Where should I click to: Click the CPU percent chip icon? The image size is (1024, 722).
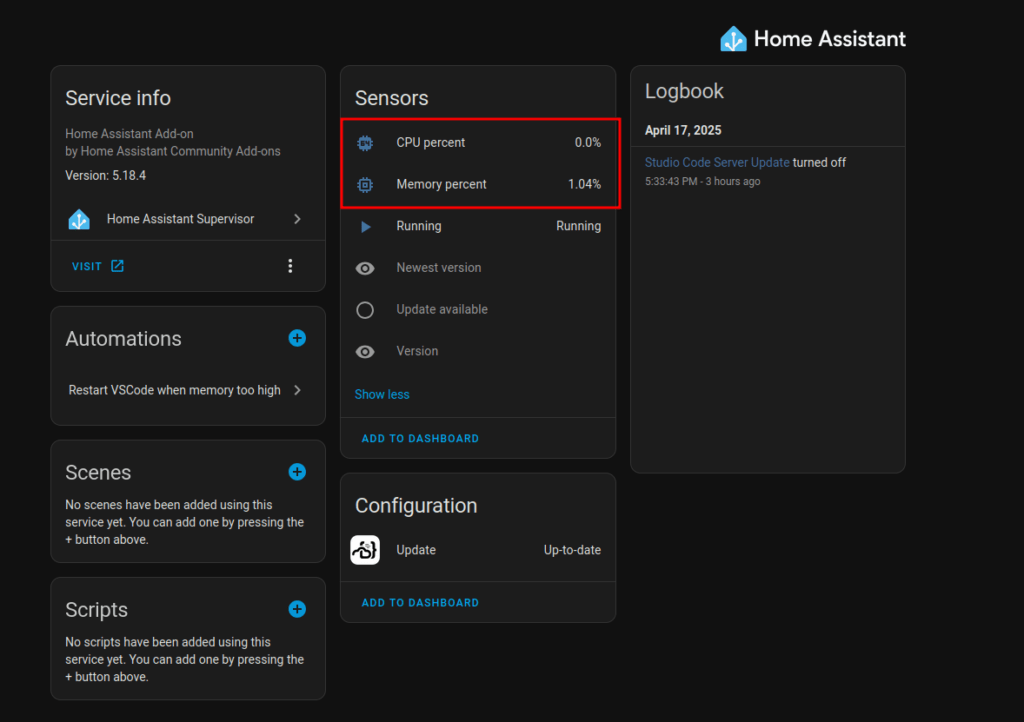[x=365, y=143]
